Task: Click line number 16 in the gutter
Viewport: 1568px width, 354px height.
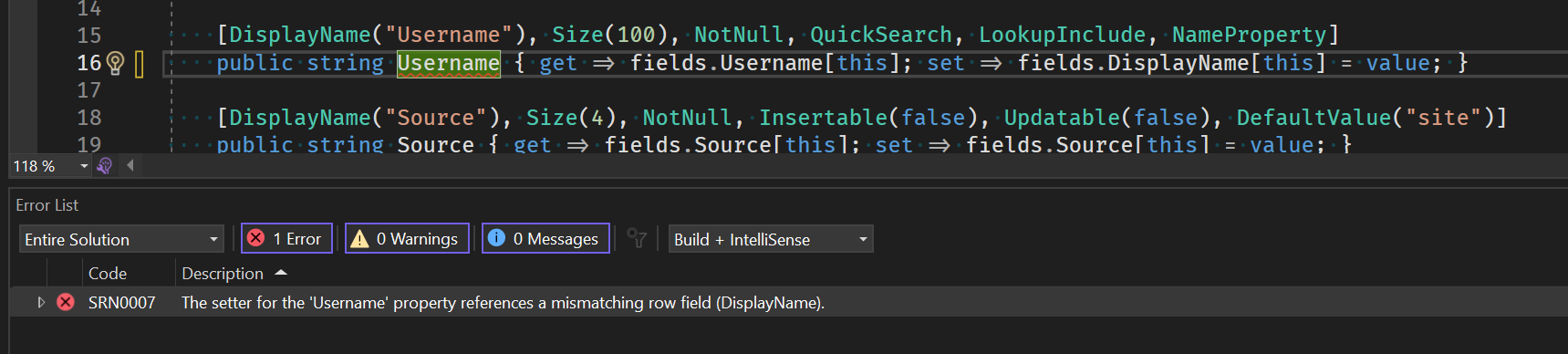Action: pos(89,63)
